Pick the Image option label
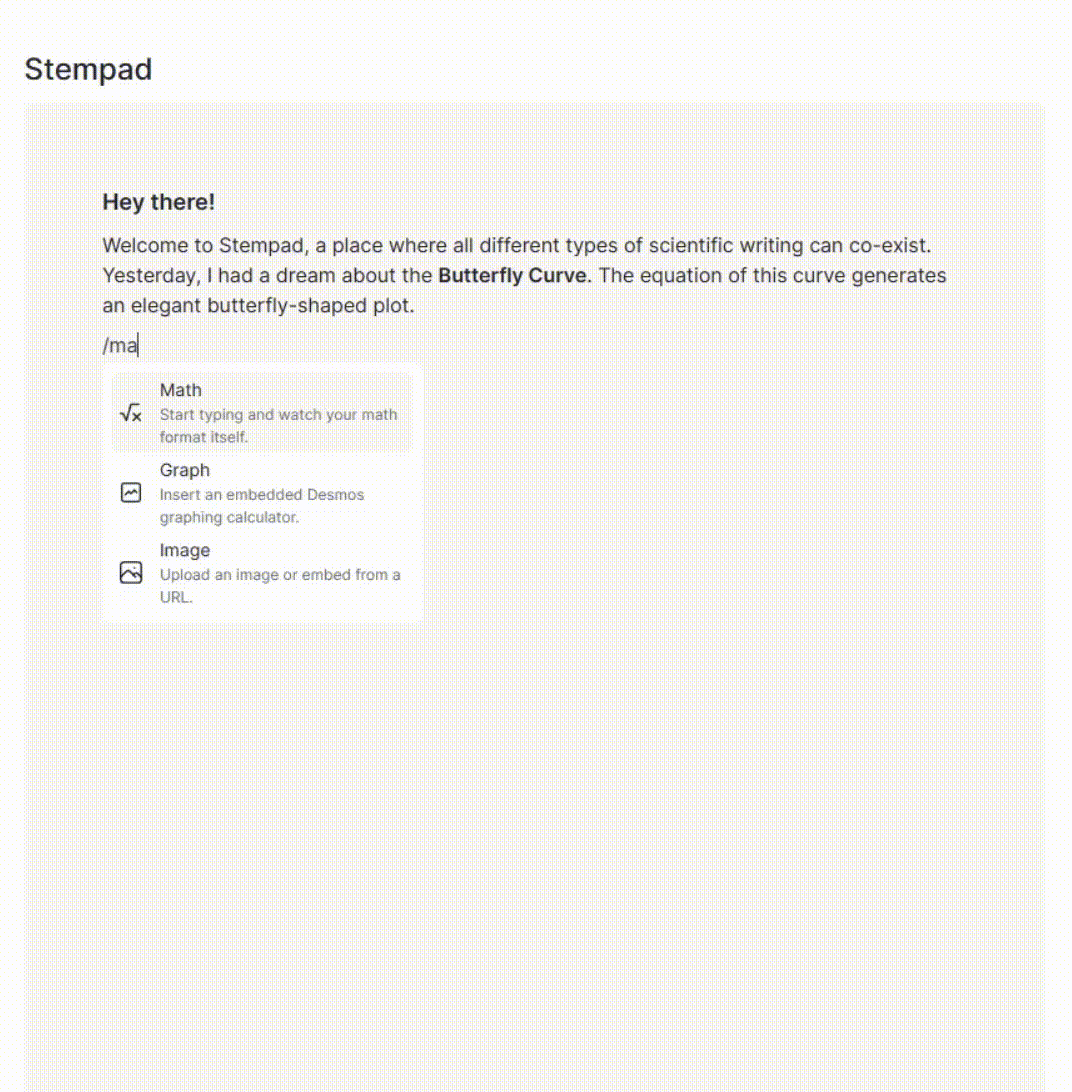This screenshot has width=1072, height=1092. [x=184, y=550]
